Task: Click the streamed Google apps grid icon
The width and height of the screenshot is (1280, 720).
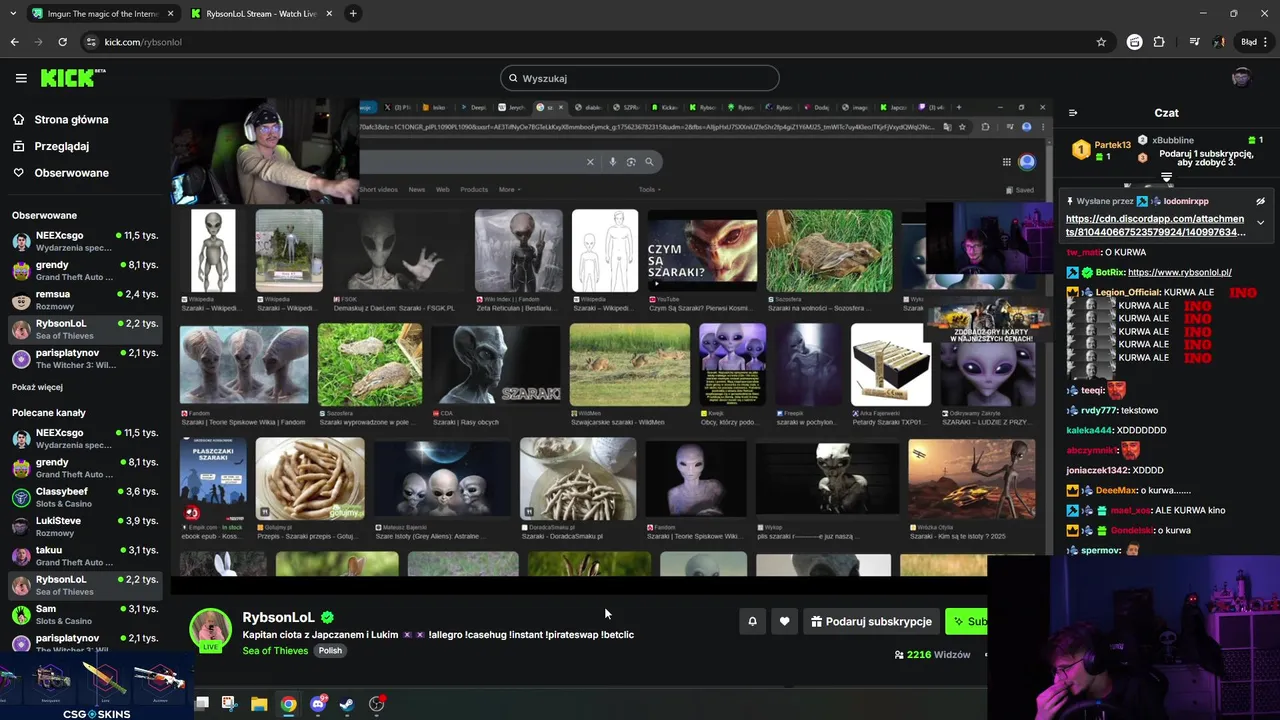Action: point(1006,162)
